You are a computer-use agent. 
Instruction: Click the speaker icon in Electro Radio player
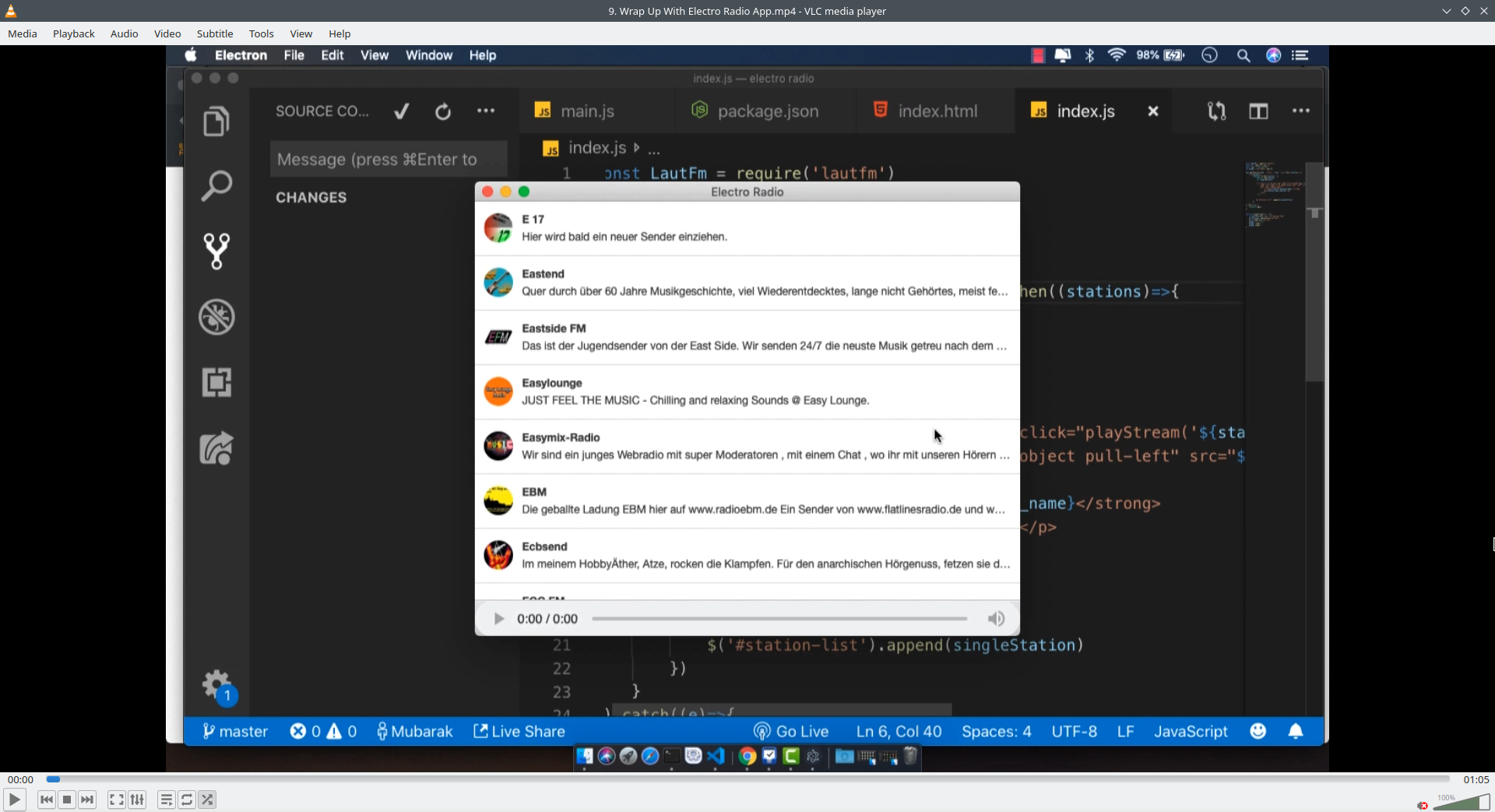[996, 619]
